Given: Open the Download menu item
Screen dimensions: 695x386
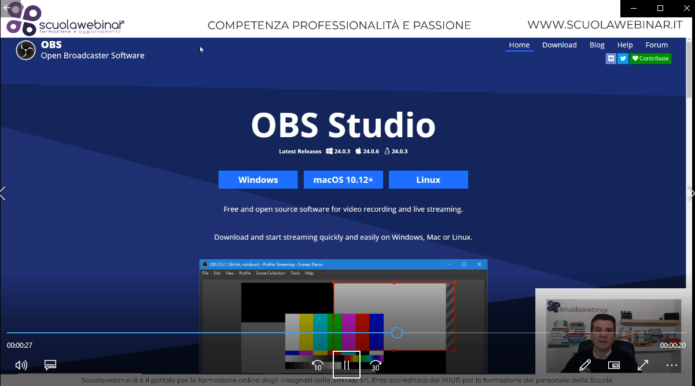Looking at the screenshot, I should point(559,45).
